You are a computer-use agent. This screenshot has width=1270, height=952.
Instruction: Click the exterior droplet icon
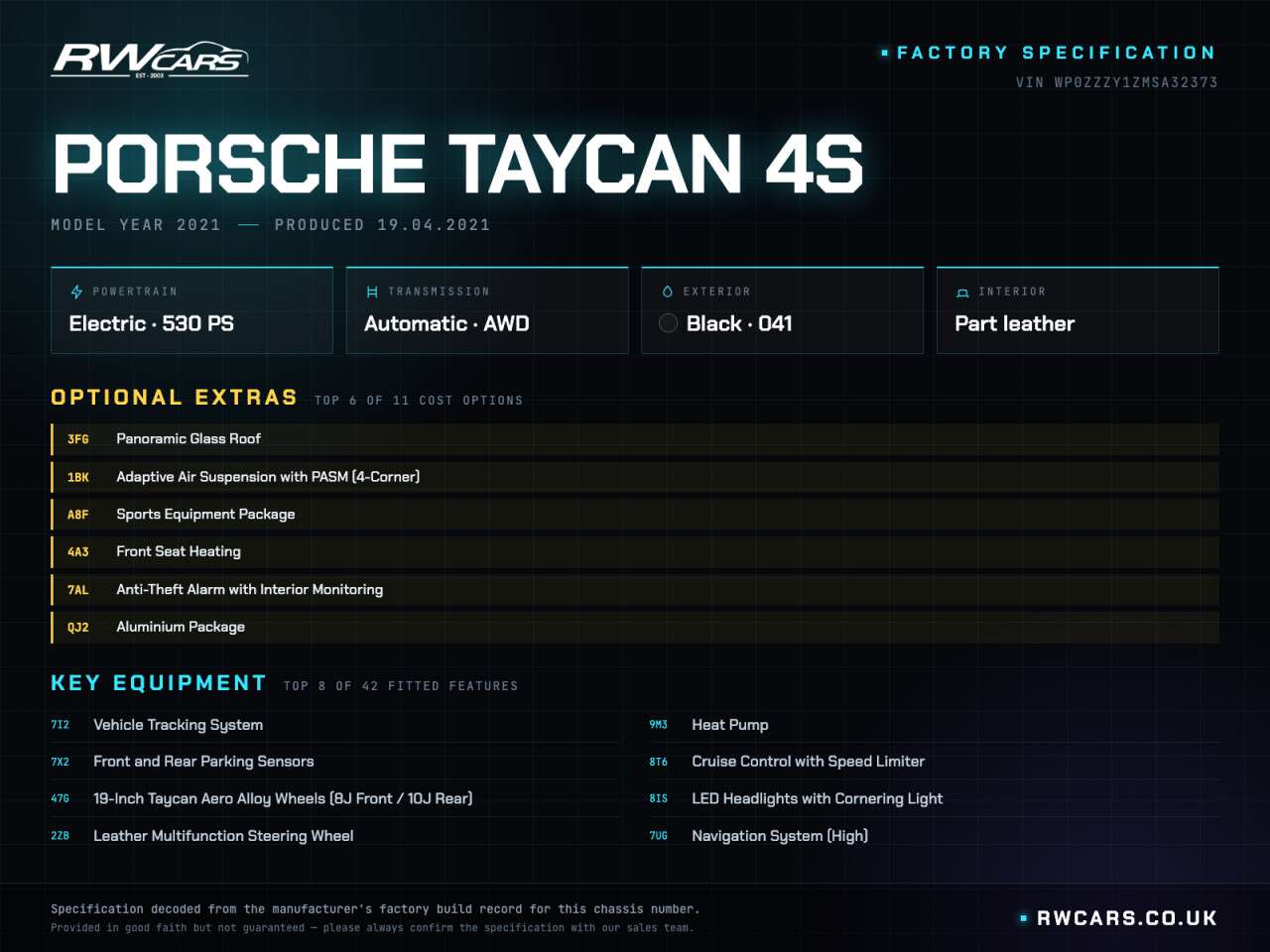click(667, 292)
